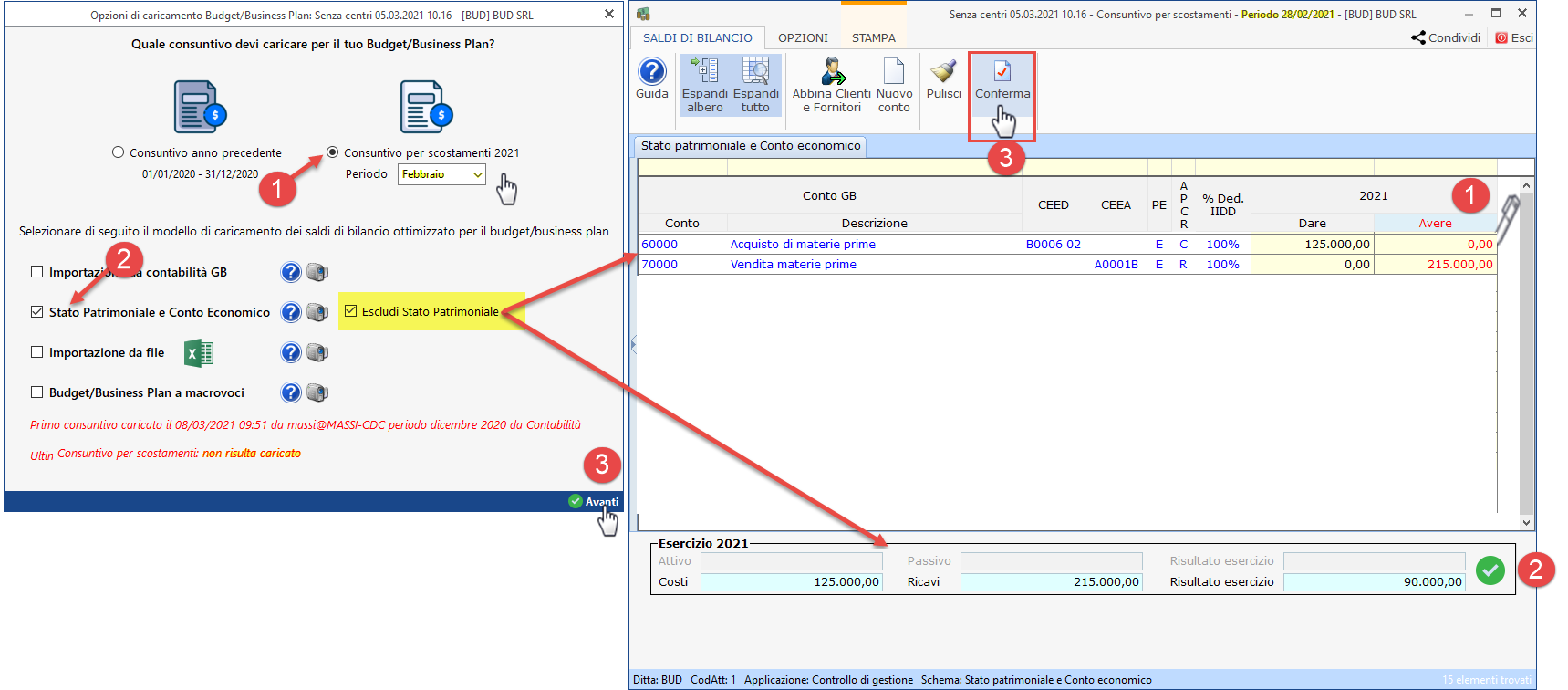
Task: Click the Dare column header
Action: point(1313,224)
